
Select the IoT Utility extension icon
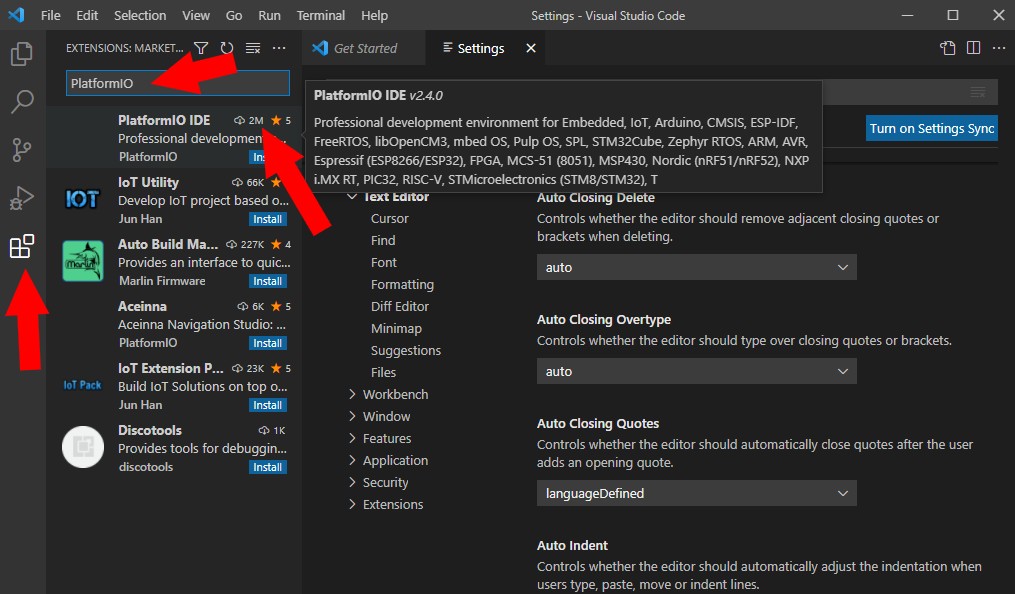(82, 199)
